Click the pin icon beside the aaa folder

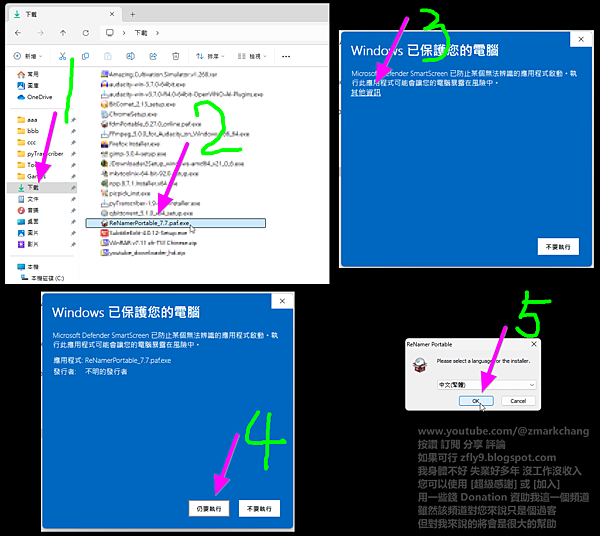[x=73, y=120]
